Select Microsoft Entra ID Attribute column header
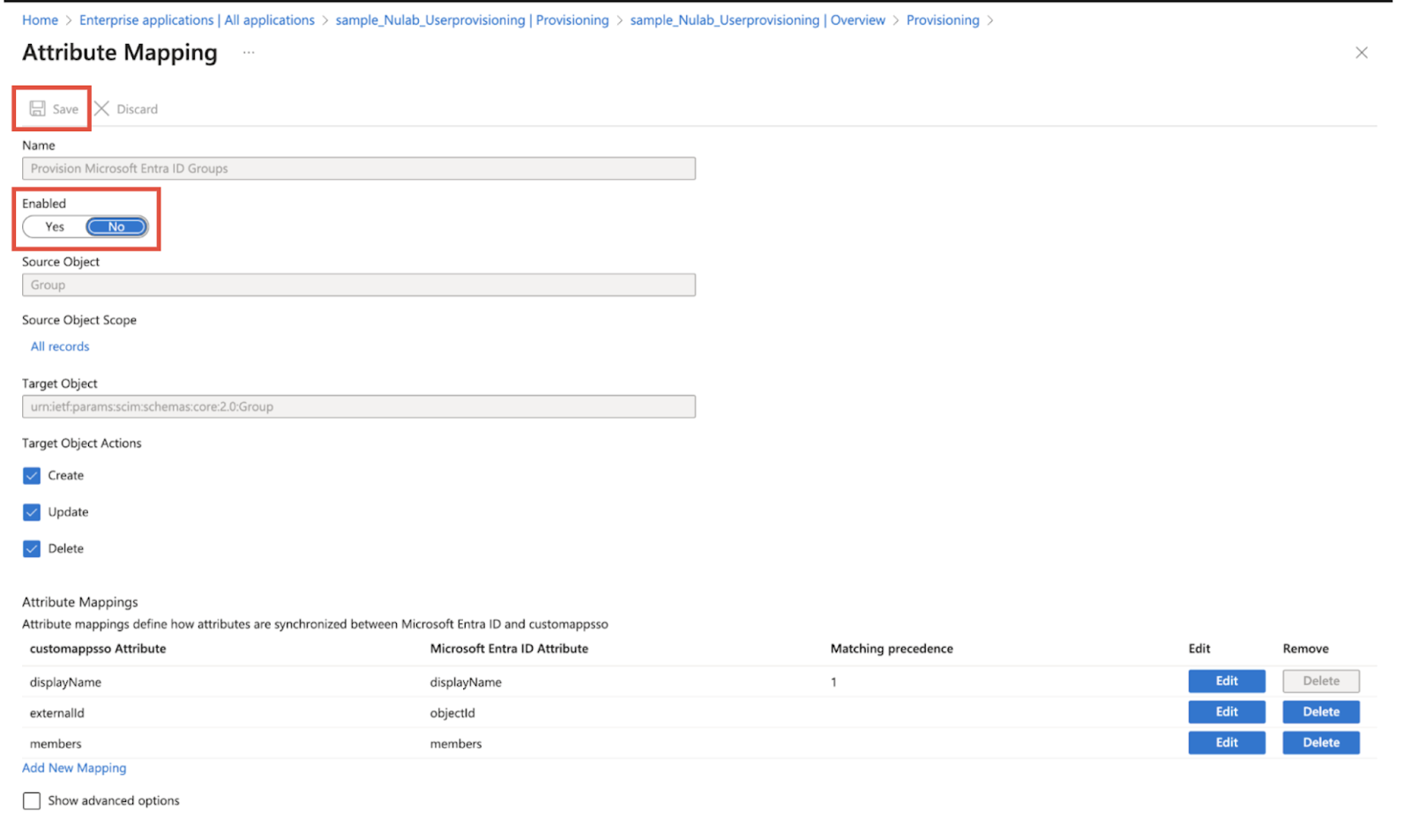The height and width of the screenshot is (840, 1411). [509, 649]
